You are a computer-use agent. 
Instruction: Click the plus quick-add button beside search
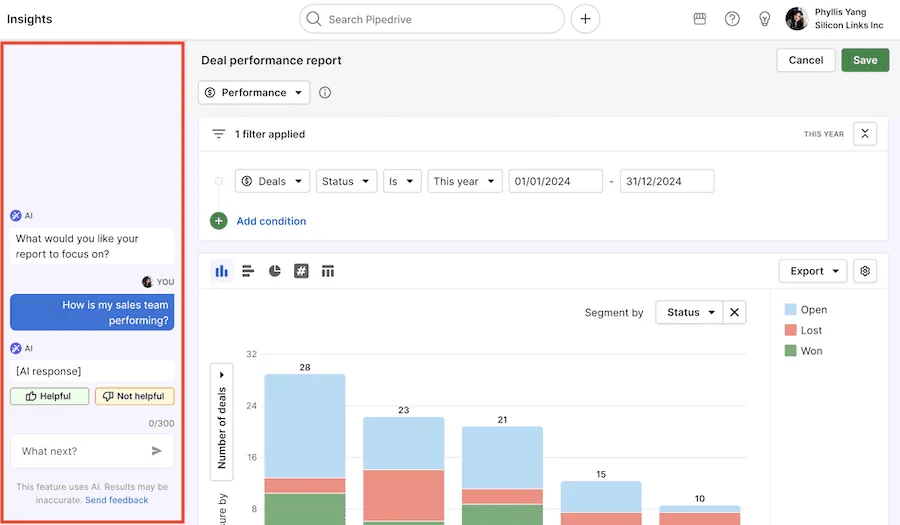(585, 19)
